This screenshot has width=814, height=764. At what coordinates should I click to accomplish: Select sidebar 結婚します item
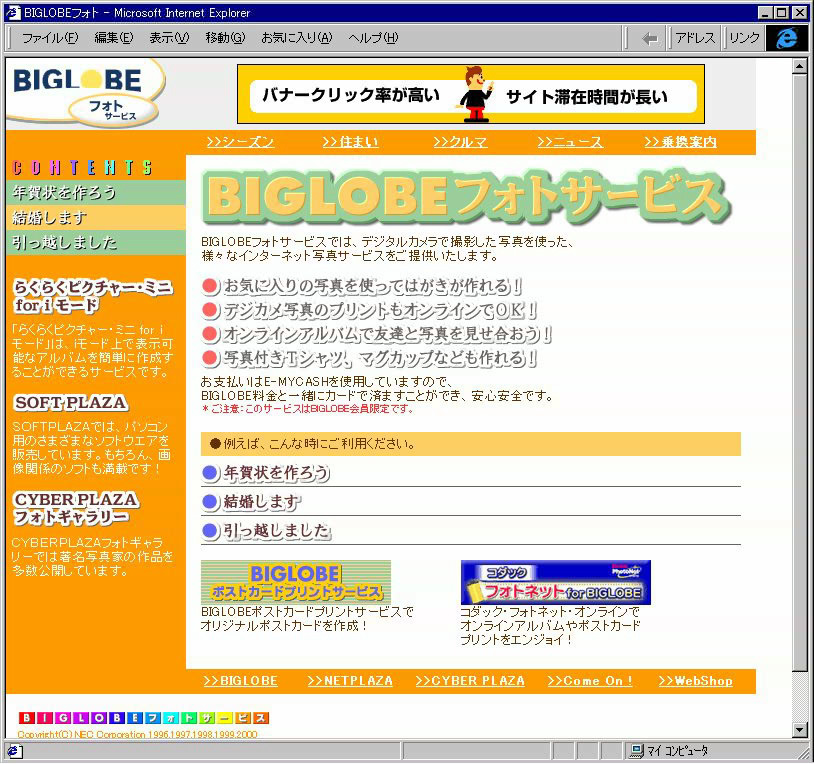96,217
